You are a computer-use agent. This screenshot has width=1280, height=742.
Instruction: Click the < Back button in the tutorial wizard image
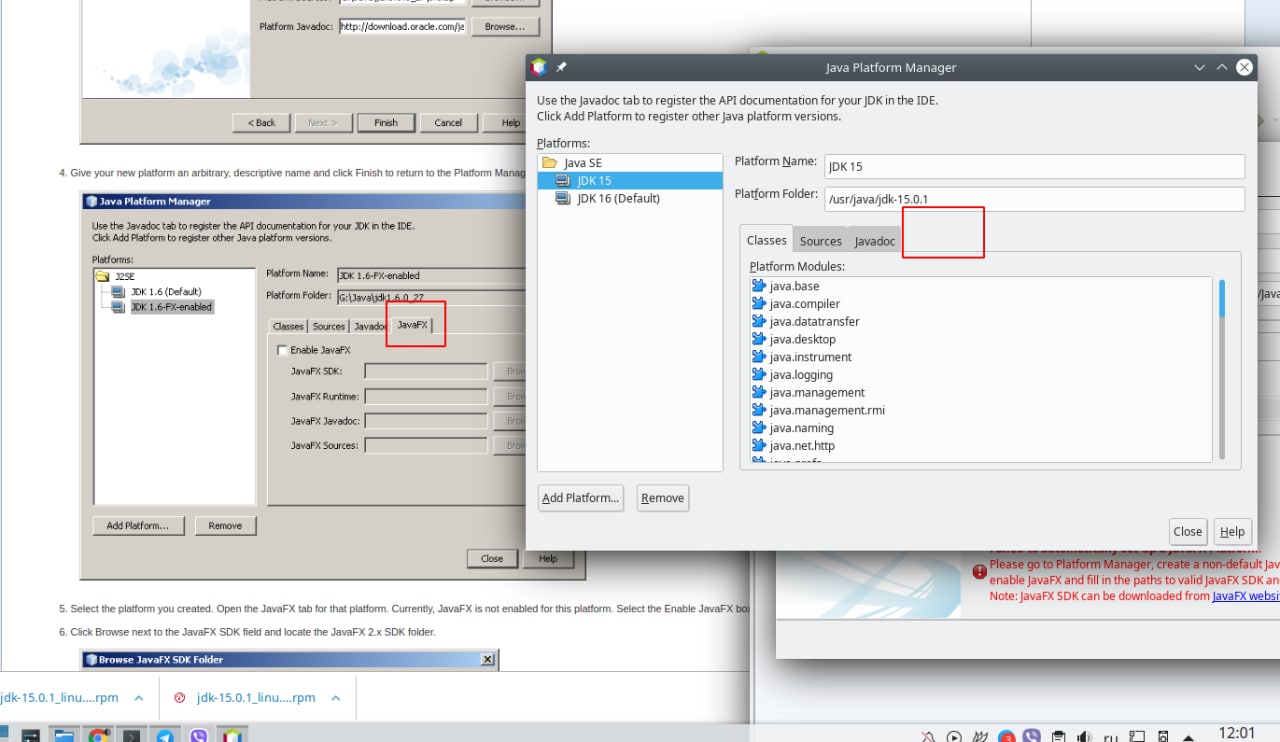pyautogui.click(x=262, y=123)
